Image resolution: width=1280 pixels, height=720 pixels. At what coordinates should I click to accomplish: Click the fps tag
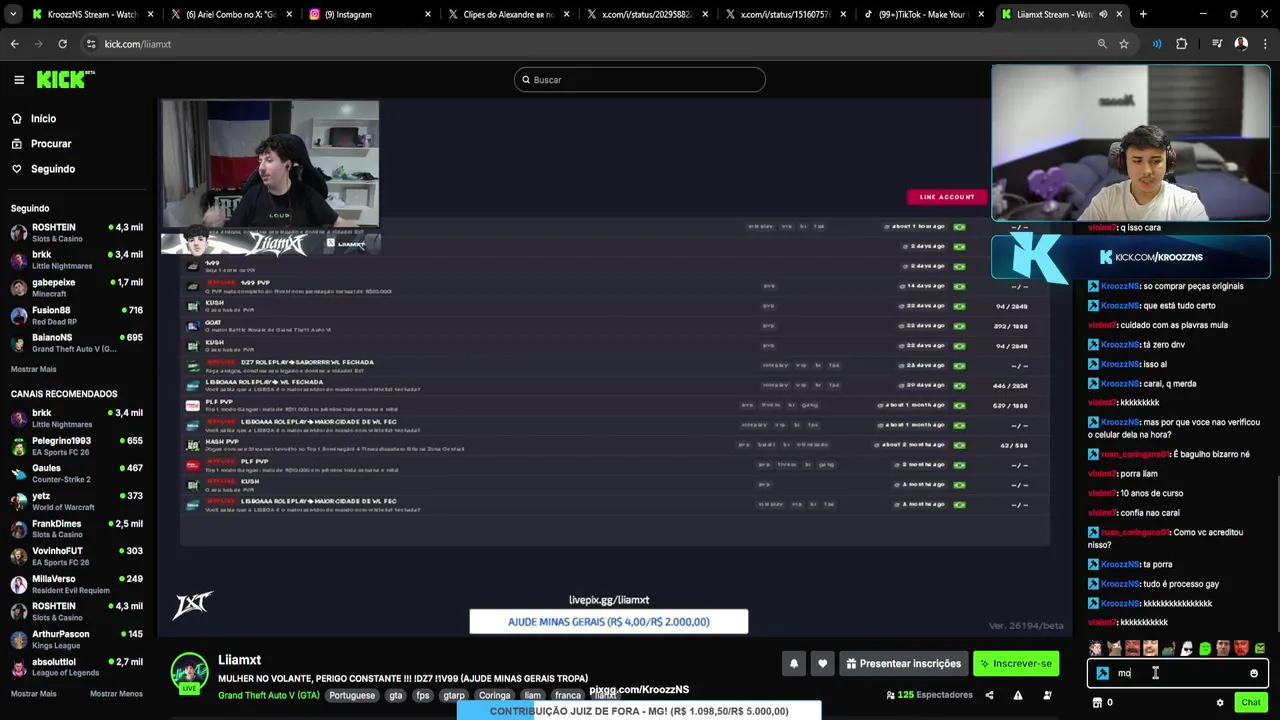click(423, 695)
